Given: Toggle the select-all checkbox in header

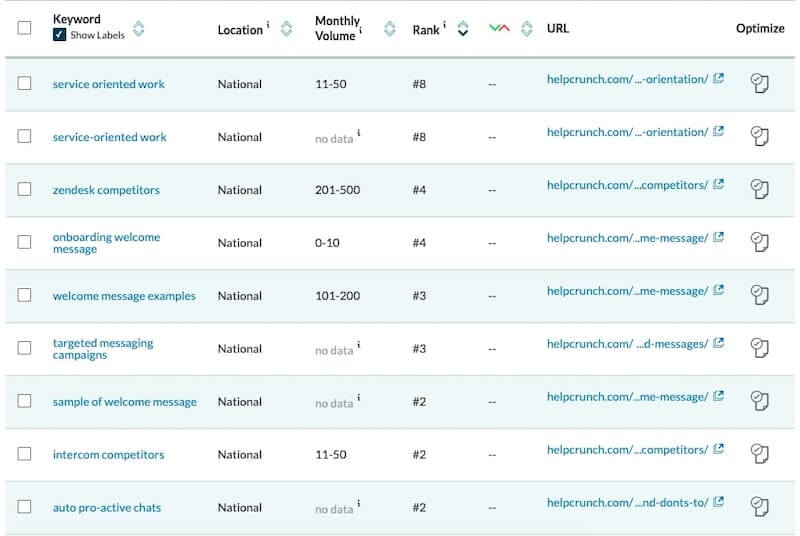Looking at the screenshot, I should [x=24, y=28].
